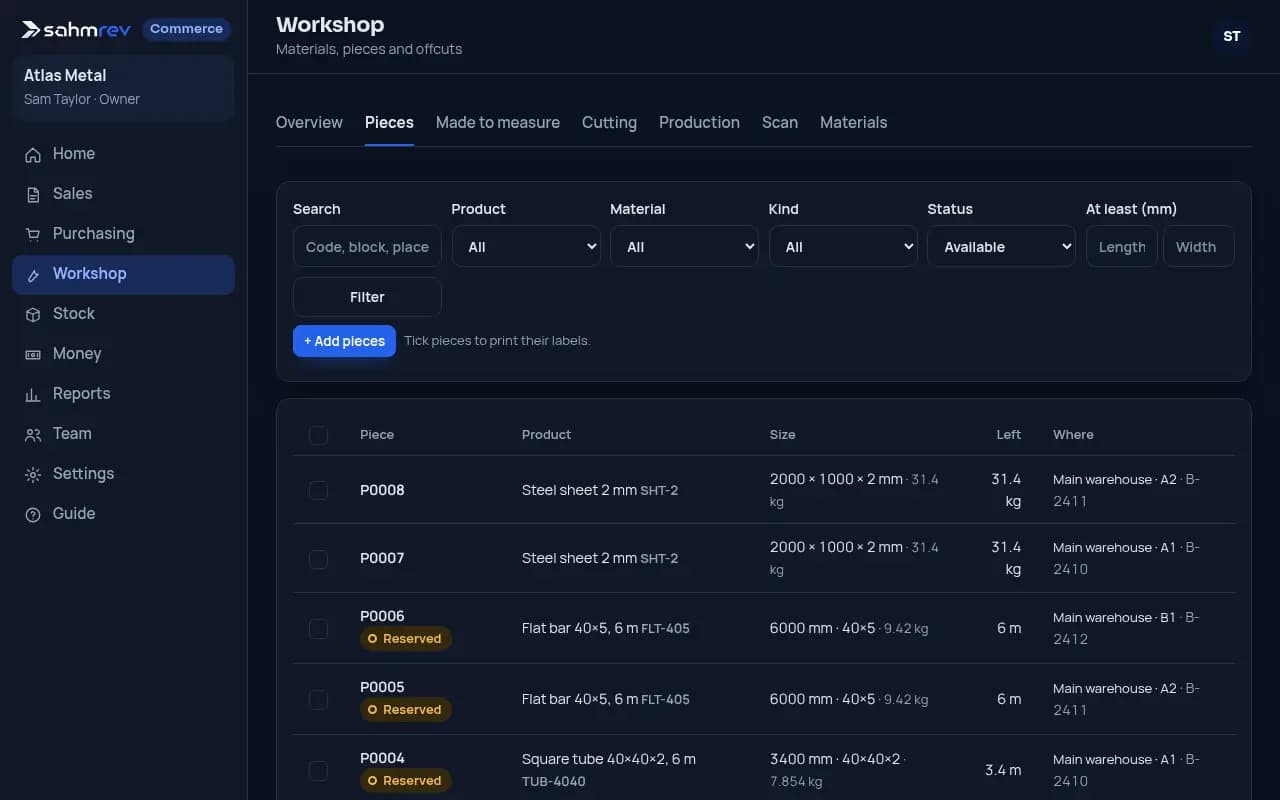This screenshot has width=1280, height=800.
Task: Click the Filter button
Action: tap(367, 297)
